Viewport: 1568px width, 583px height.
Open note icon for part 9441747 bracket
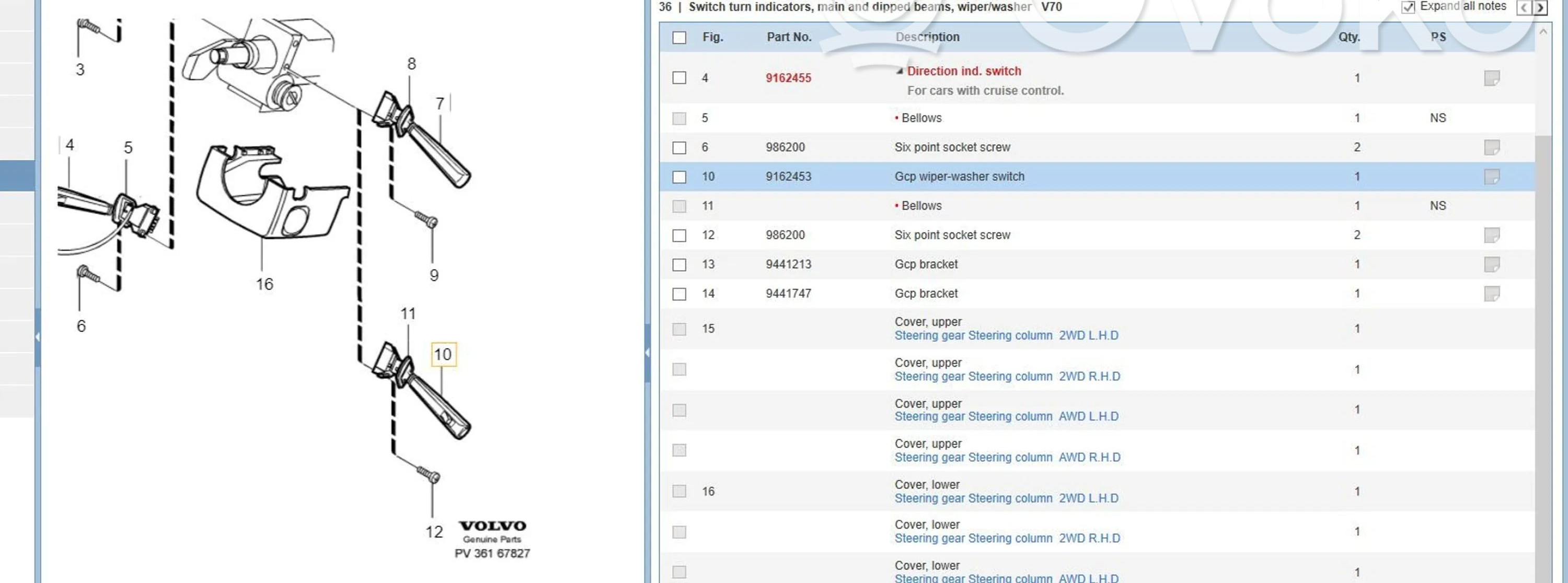point(1491,293)
